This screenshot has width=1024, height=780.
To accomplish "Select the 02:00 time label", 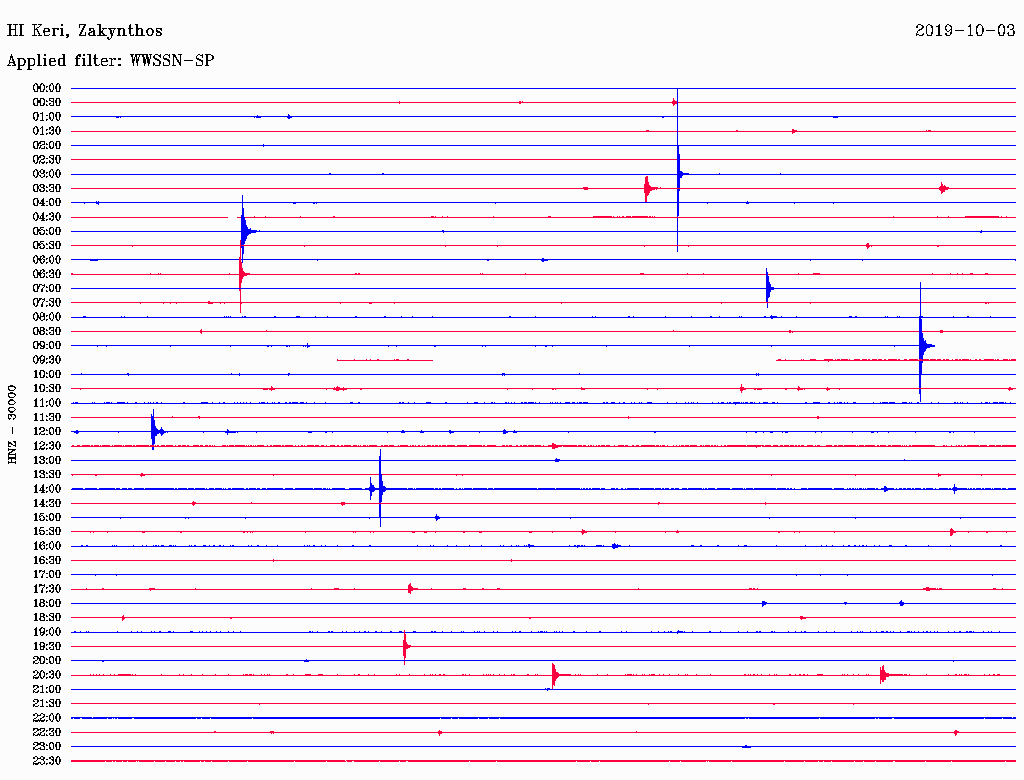I will tap(46, 146).
